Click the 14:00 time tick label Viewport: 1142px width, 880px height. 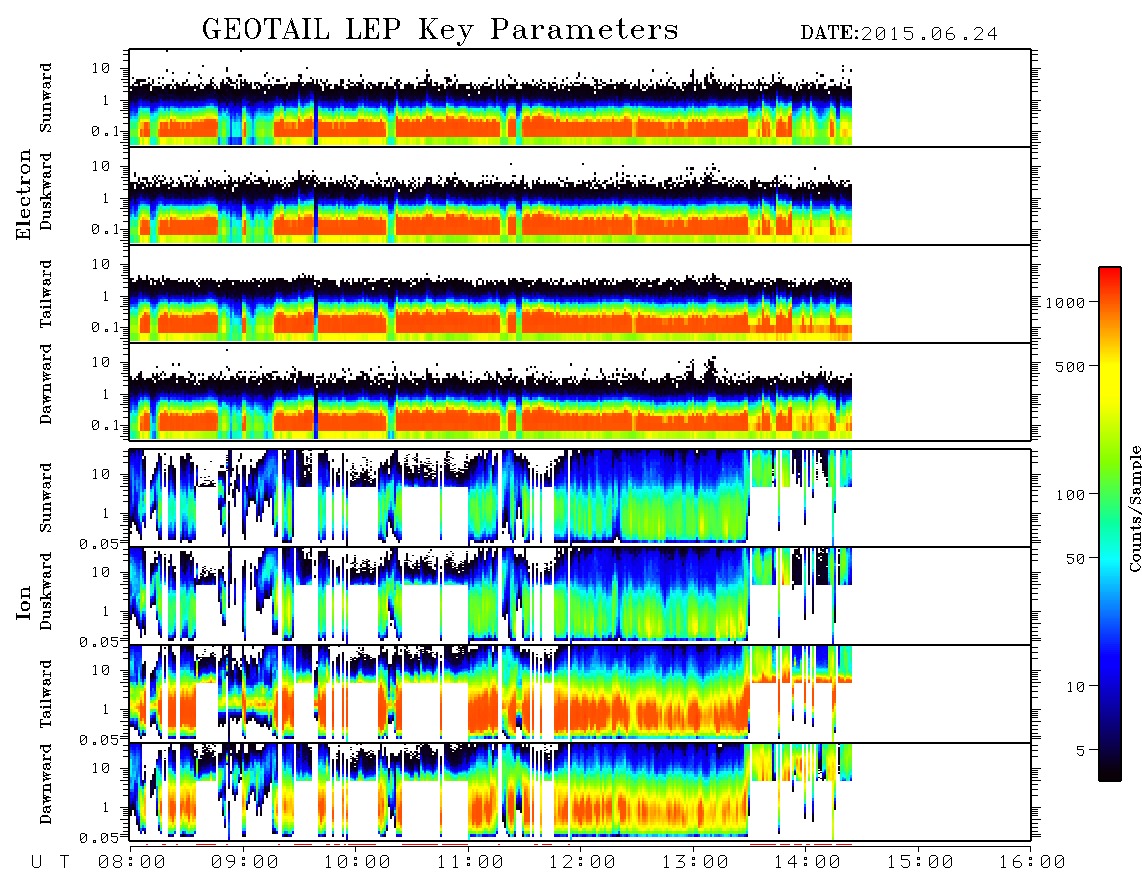[x=807, y=863]
